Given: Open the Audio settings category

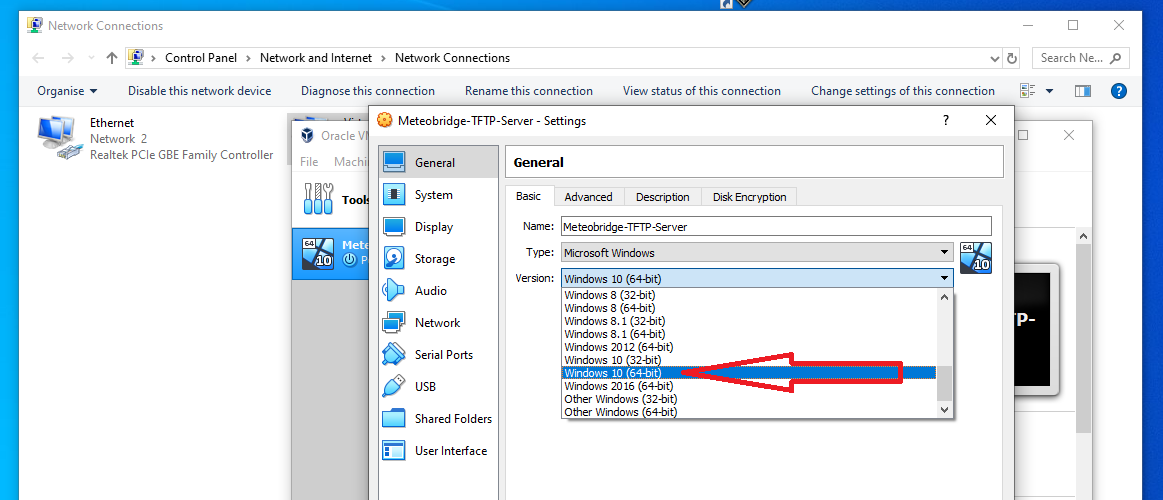Looking at the screenshot, I should (430, 291).
